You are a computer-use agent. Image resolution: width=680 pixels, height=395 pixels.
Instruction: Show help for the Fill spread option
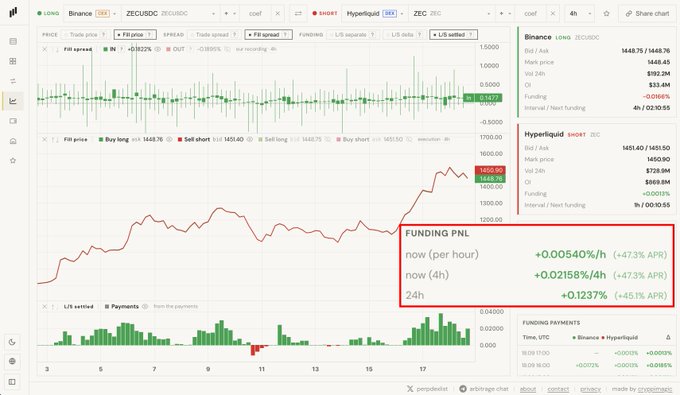tap(285, 35)
